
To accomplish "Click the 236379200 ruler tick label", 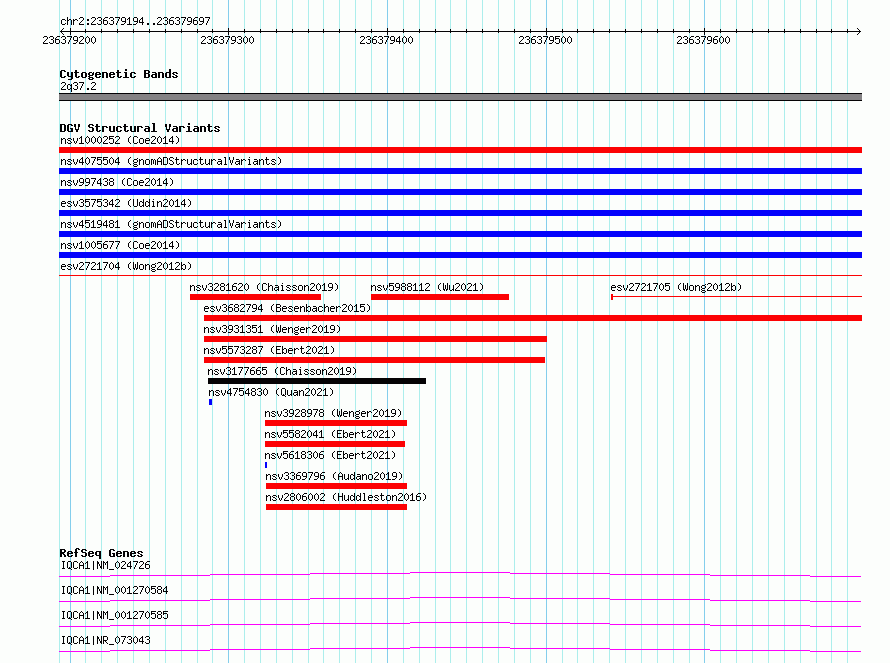I will point(69,40).
